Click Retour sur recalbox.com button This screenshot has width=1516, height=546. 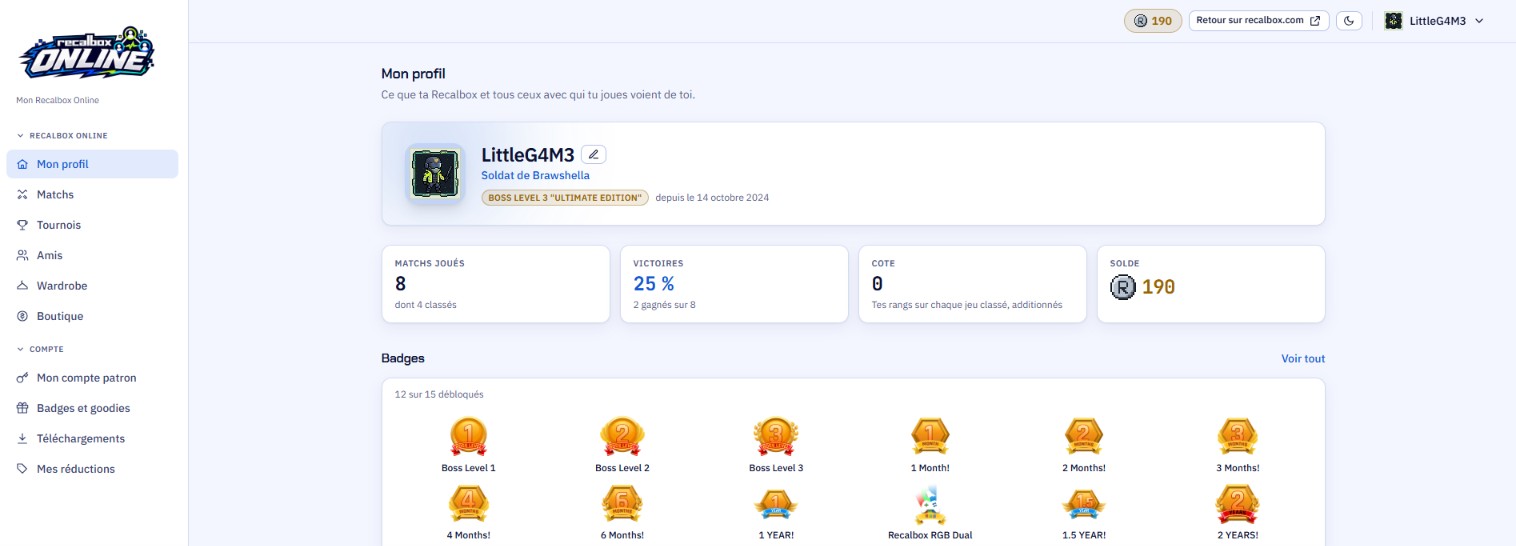coord(1259,20)
